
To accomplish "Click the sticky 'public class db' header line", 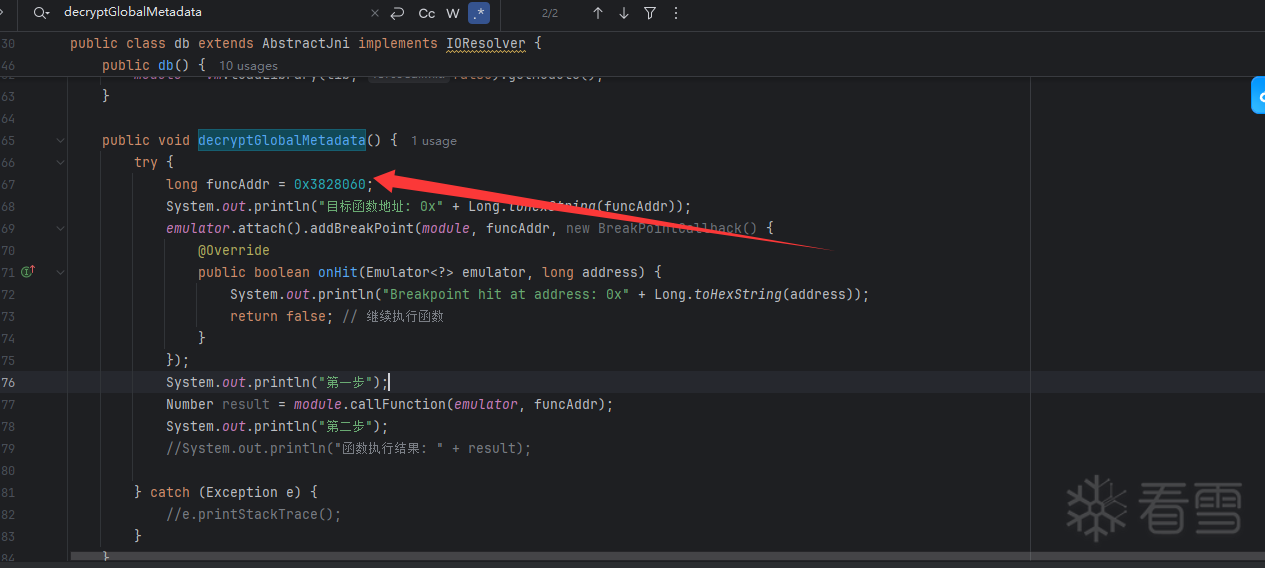I will (305, 44).
